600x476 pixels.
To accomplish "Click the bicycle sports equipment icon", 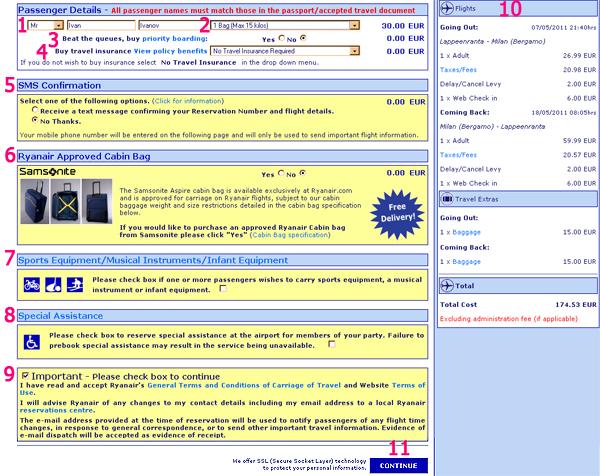I will tap(32, 285).
